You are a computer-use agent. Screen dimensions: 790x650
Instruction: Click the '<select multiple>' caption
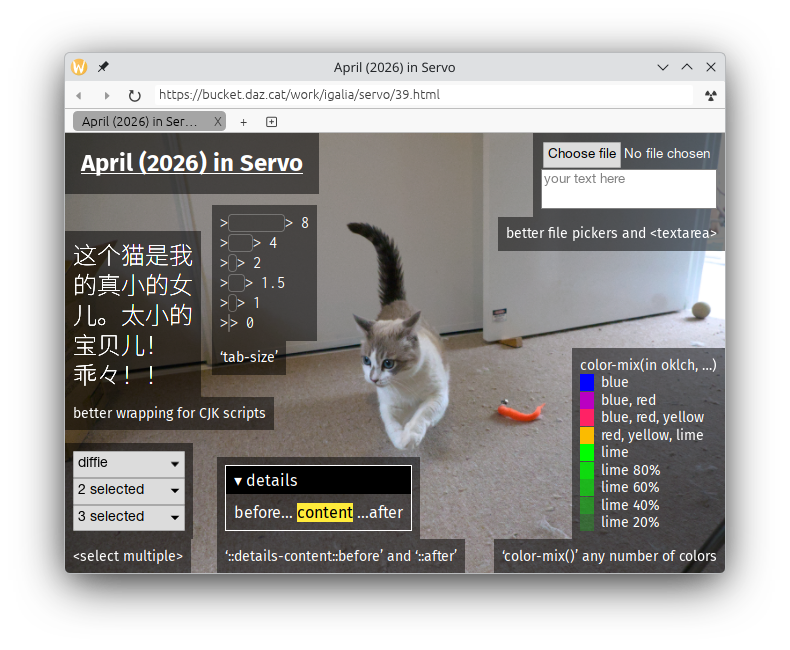point(128,556)
